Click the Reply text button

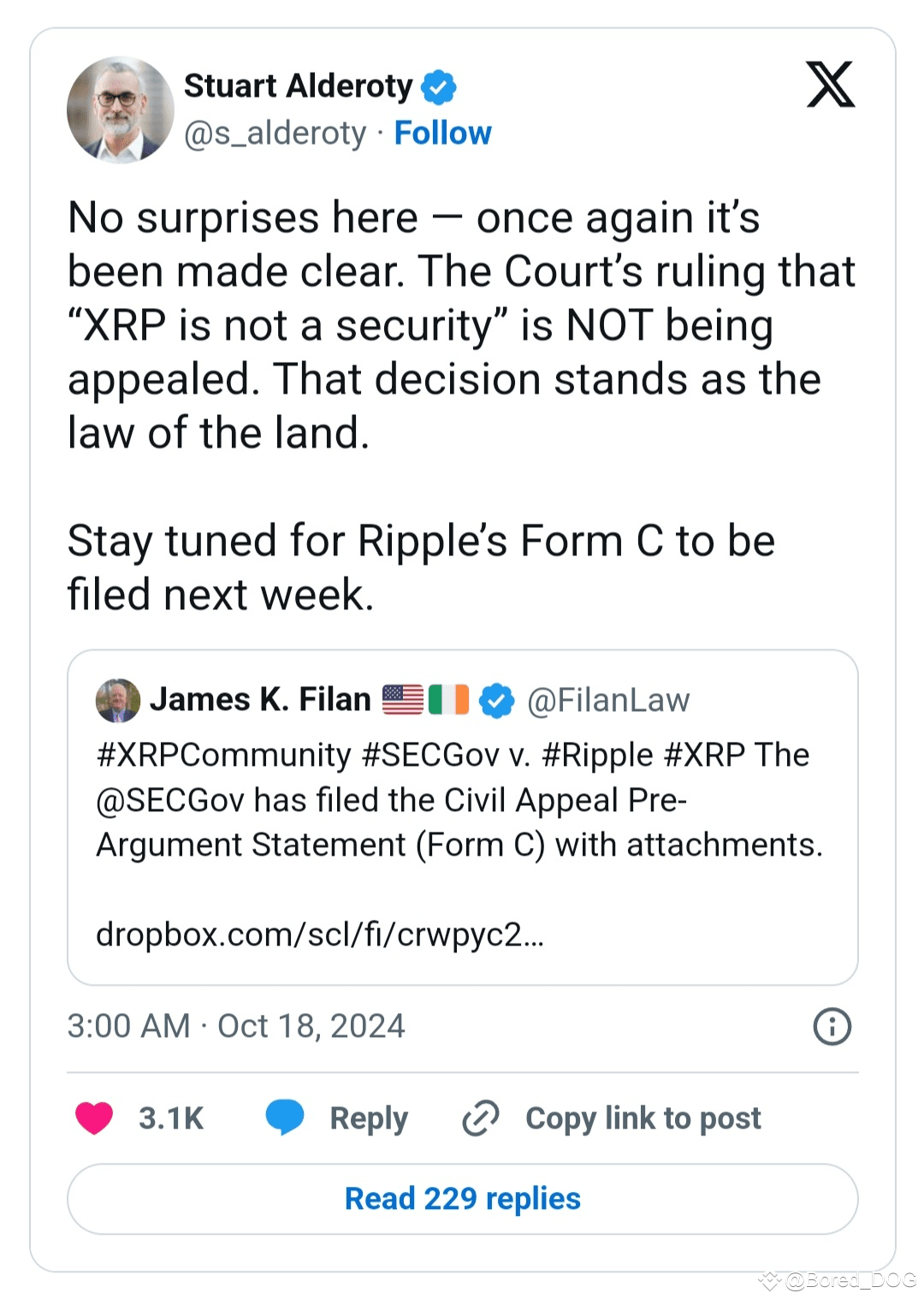(x=369, y=1118)
